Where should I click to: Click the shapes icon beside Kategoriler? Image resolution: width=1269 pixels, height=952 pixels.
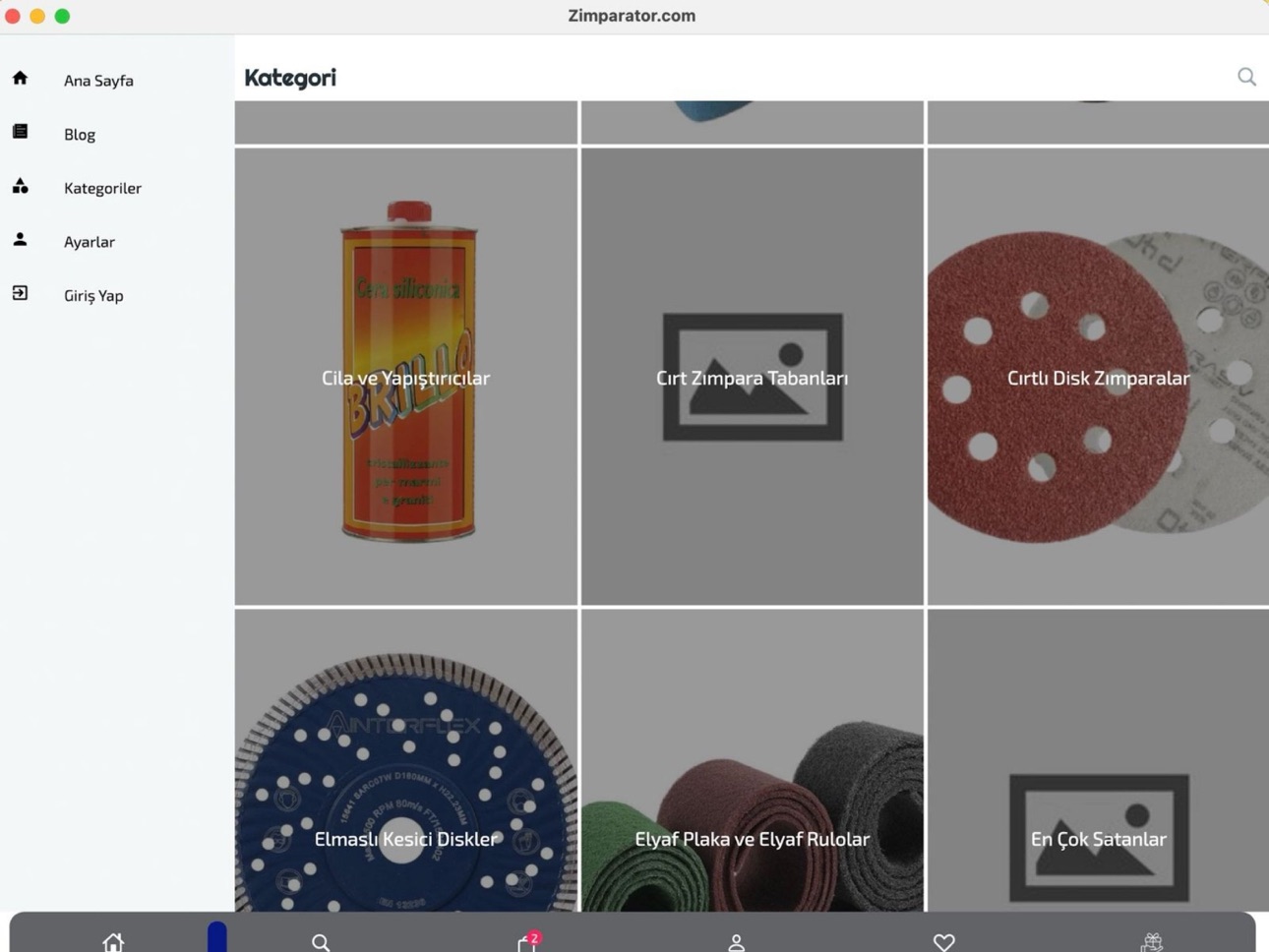[20, 185]
